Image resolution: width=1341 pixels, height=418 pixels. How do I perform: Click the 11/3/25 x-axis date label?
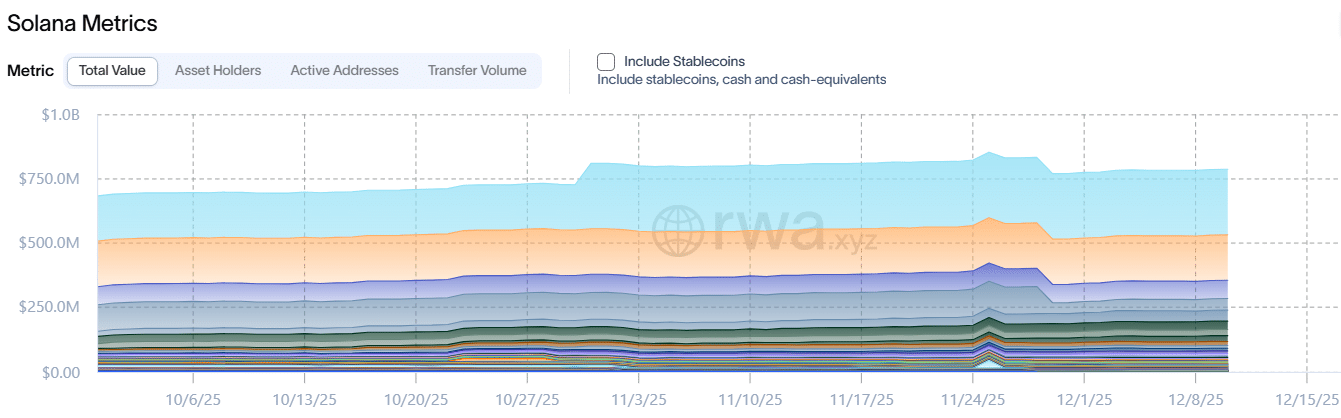coord(638,399)
